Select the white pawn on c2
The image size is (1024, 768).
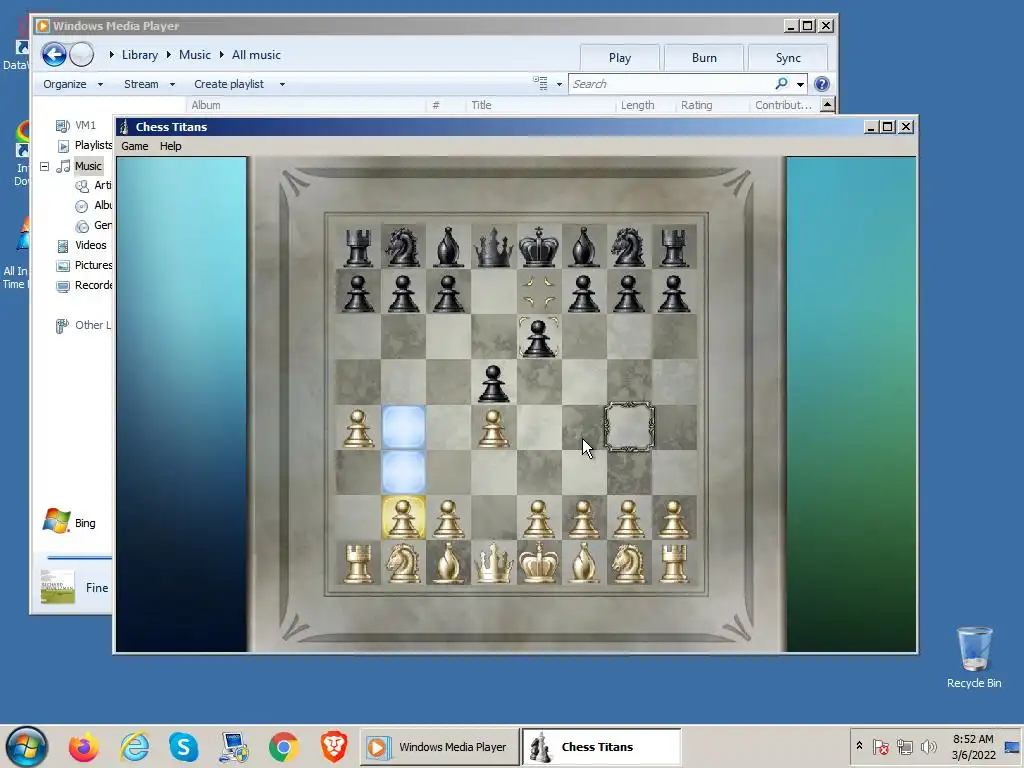coord(449,519)
